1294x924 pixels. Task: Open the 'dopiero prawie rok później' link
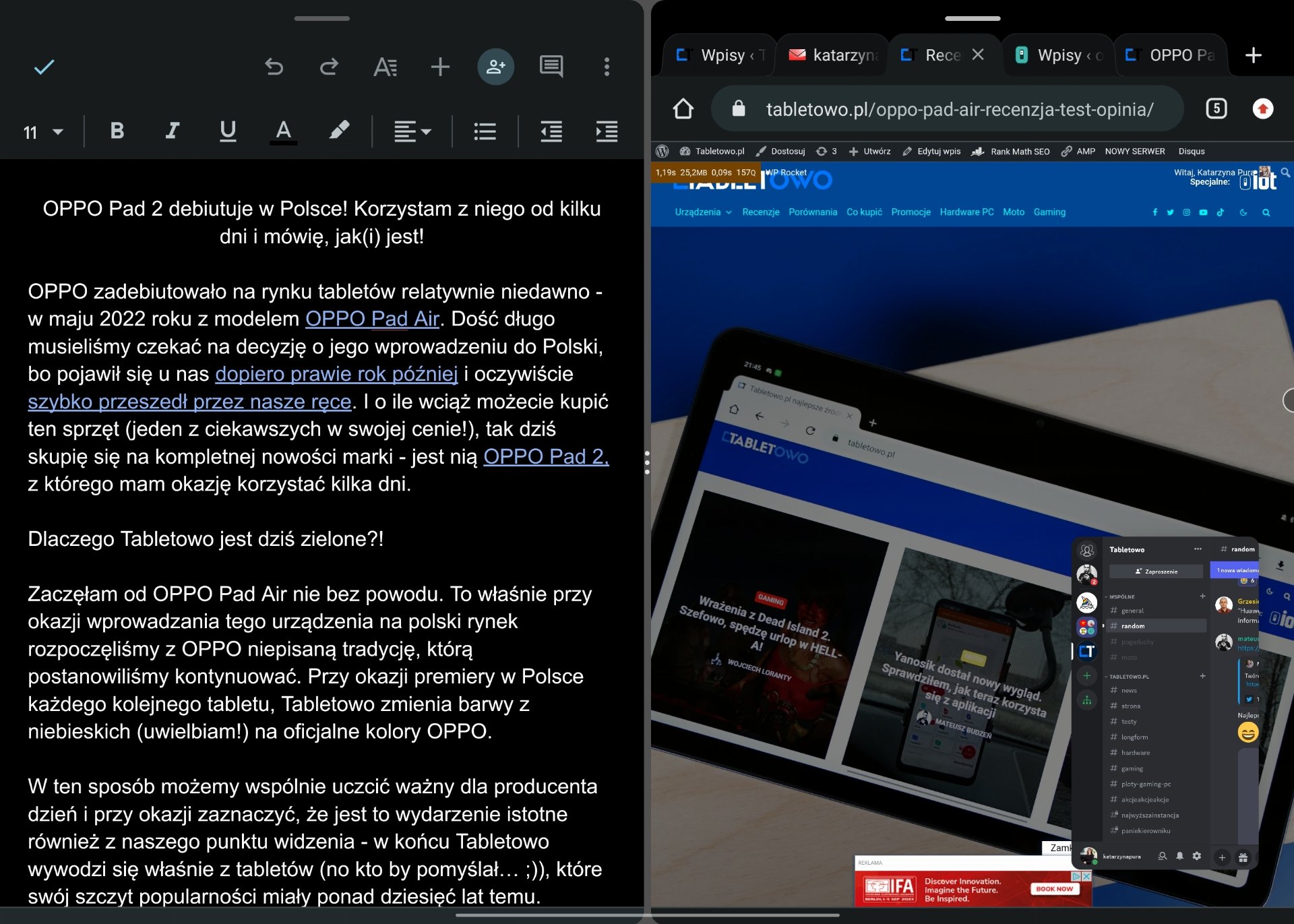pyautogui.click(x=336, y=374)
